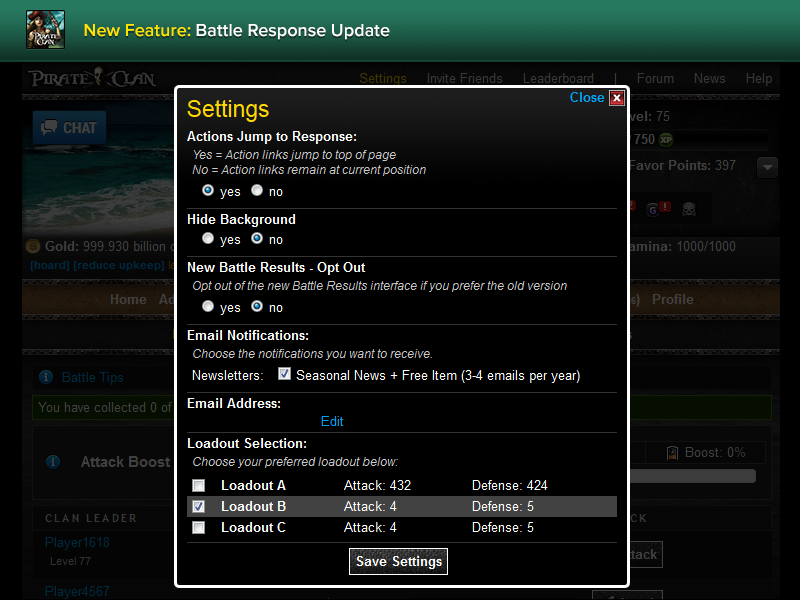This screenshot has width=800, height=600.
Task: Check the Loadout C checkbox
Action: 198,527
